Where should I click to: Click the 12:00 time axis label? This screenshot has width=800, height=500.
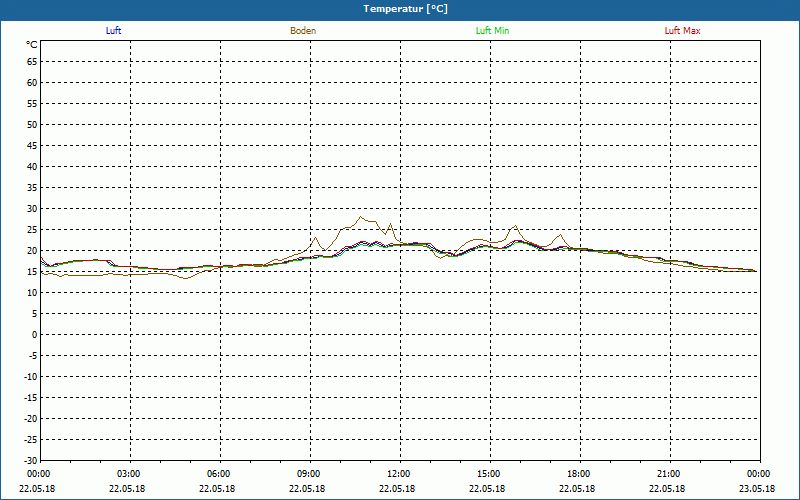[398, 474]
